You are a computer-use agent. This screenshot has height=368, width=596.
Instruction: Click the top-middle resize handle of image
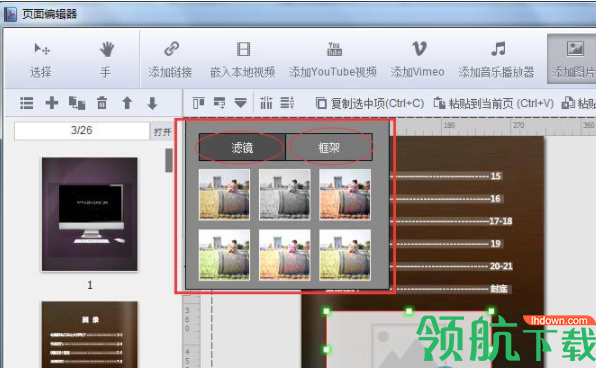tap(409, 311)
